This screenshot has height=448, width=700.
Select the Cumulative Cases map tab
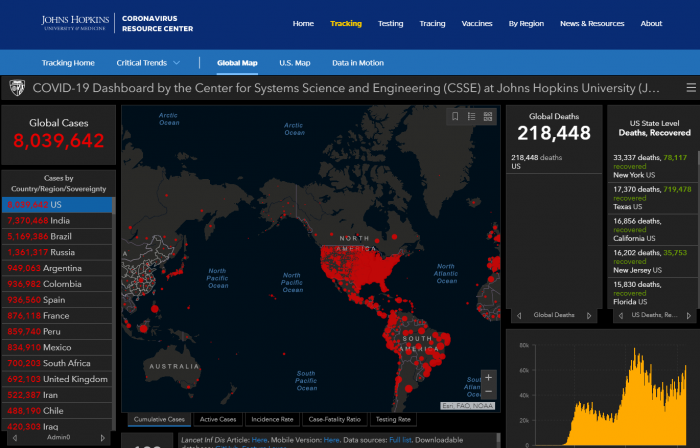point(159,419)
